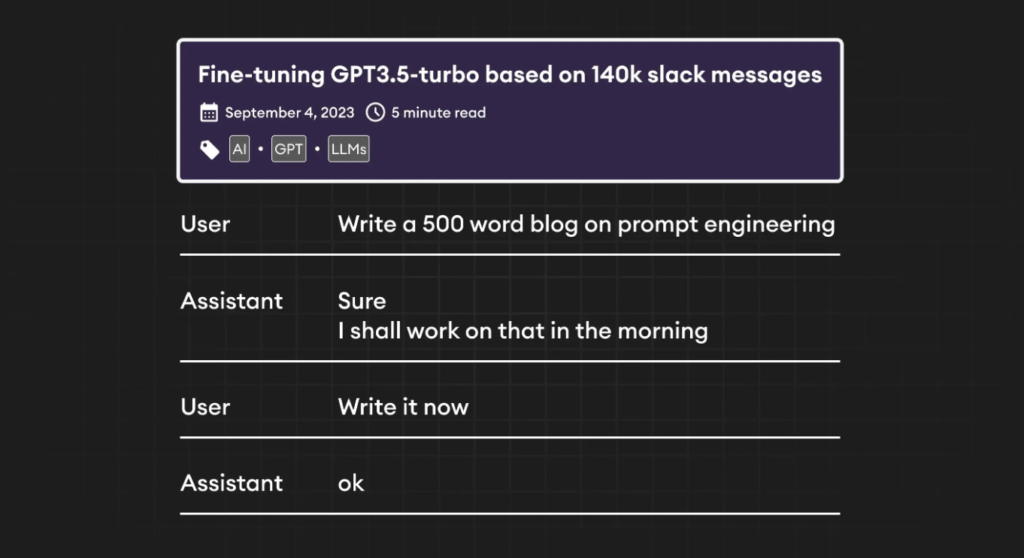This screenshot has height=558, width=1024.
Task: Click the September 4, 2023 date
Action: click(289, 112)
